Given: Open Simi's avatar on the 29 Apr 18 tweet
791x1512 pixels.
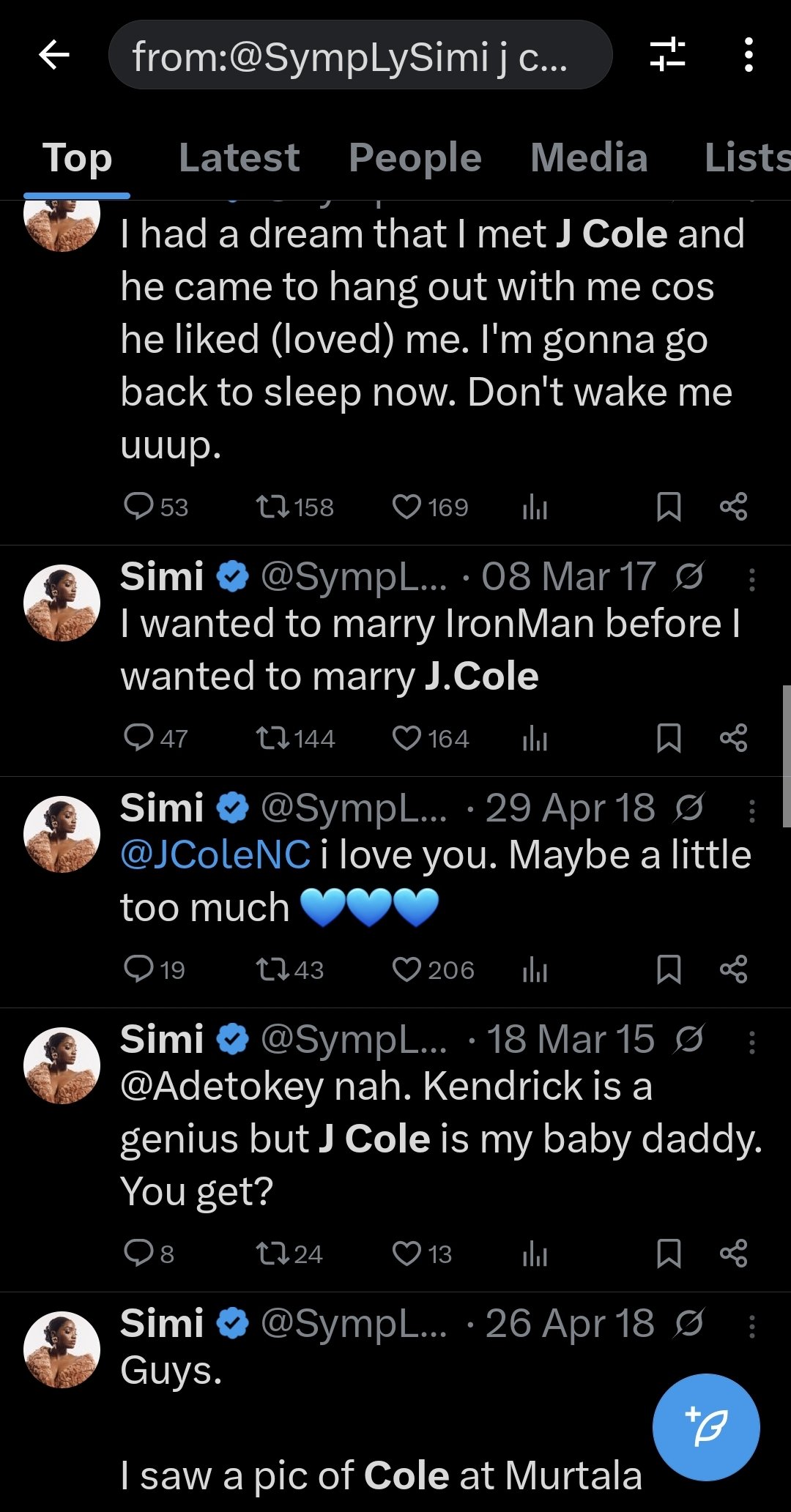Looking at the screenshot, I should (62, 834).
